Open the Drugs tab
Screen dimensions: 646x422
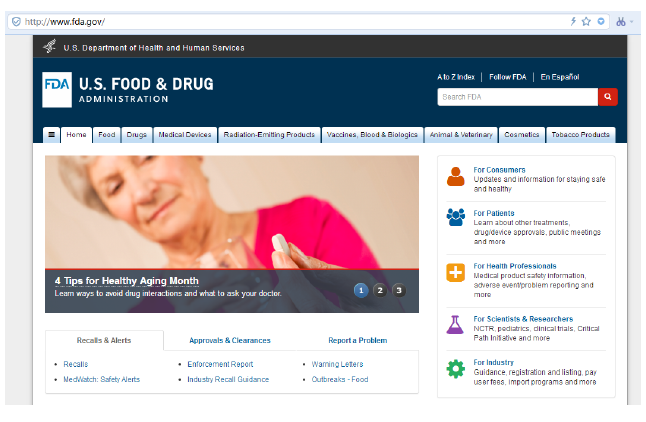[x=136, y=135]
